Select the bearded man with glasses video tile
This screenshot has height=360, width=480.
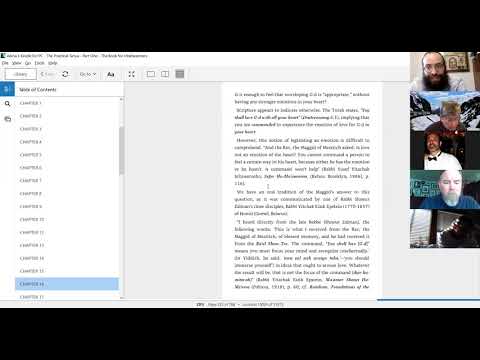[445, 71]
